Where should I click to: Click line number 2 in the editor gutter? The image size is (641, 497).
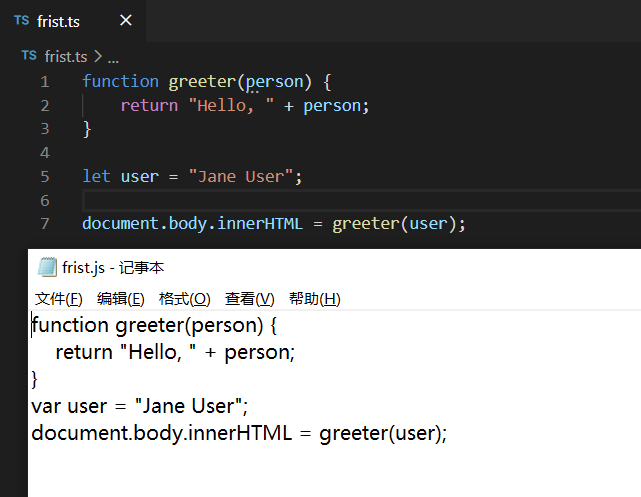[45, 105]
